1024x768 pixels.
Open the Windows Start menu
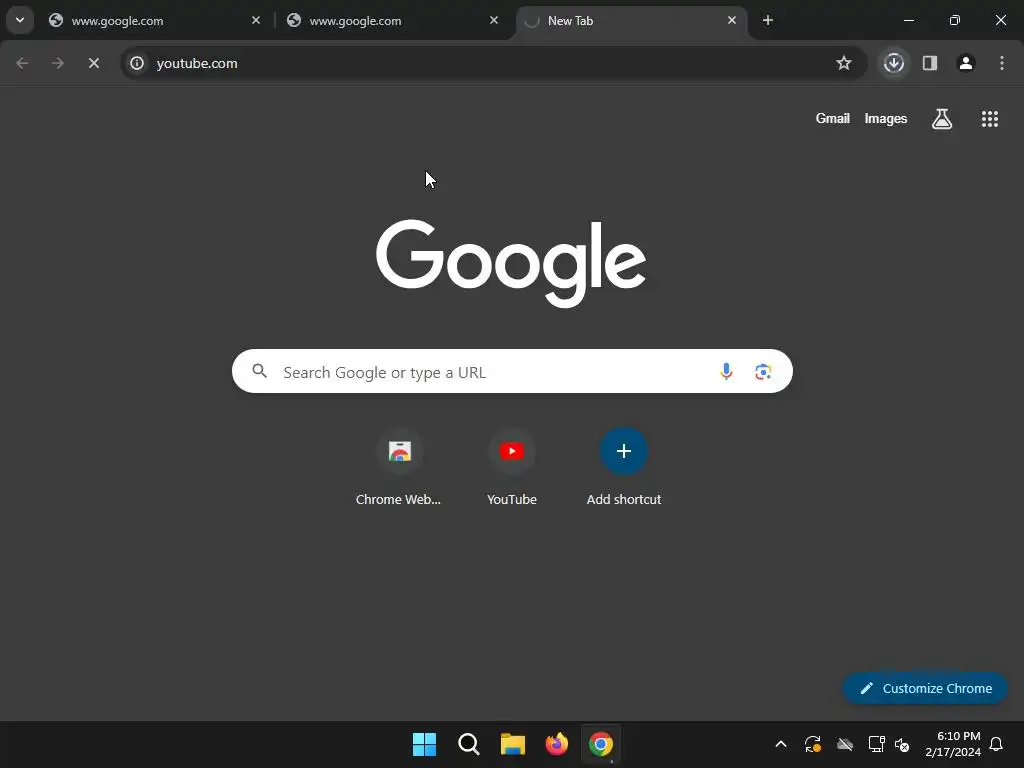[424, 744]
